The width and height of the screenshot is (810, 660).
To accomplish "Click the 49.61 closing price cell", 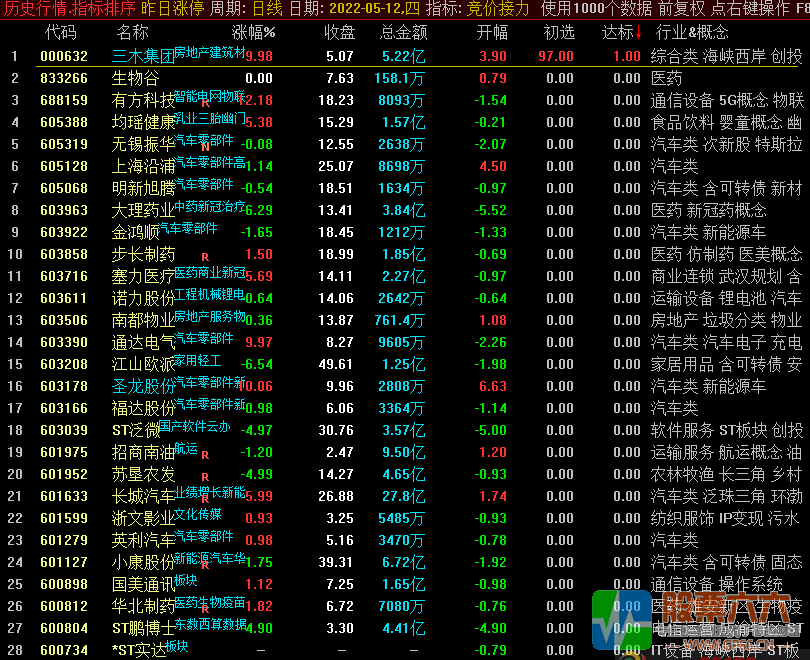I will [336, 364].
